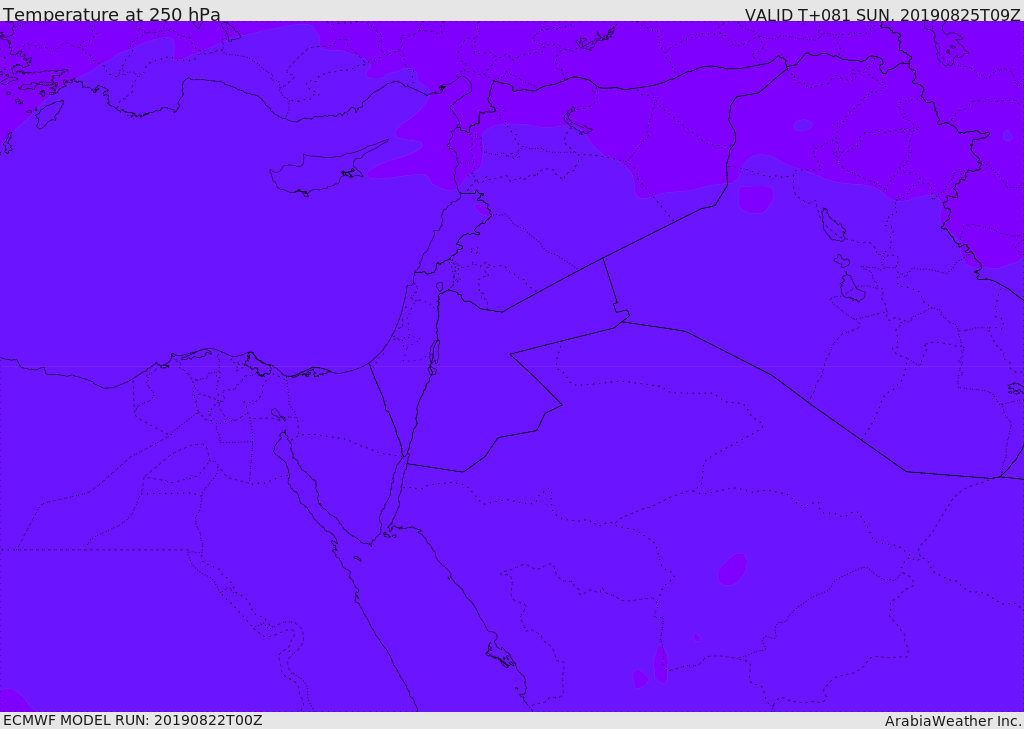Viewport: 1024px width, 729px height.
Task: Click the 'Temperature at 250 hPa' title
Action: click(112, 14)
